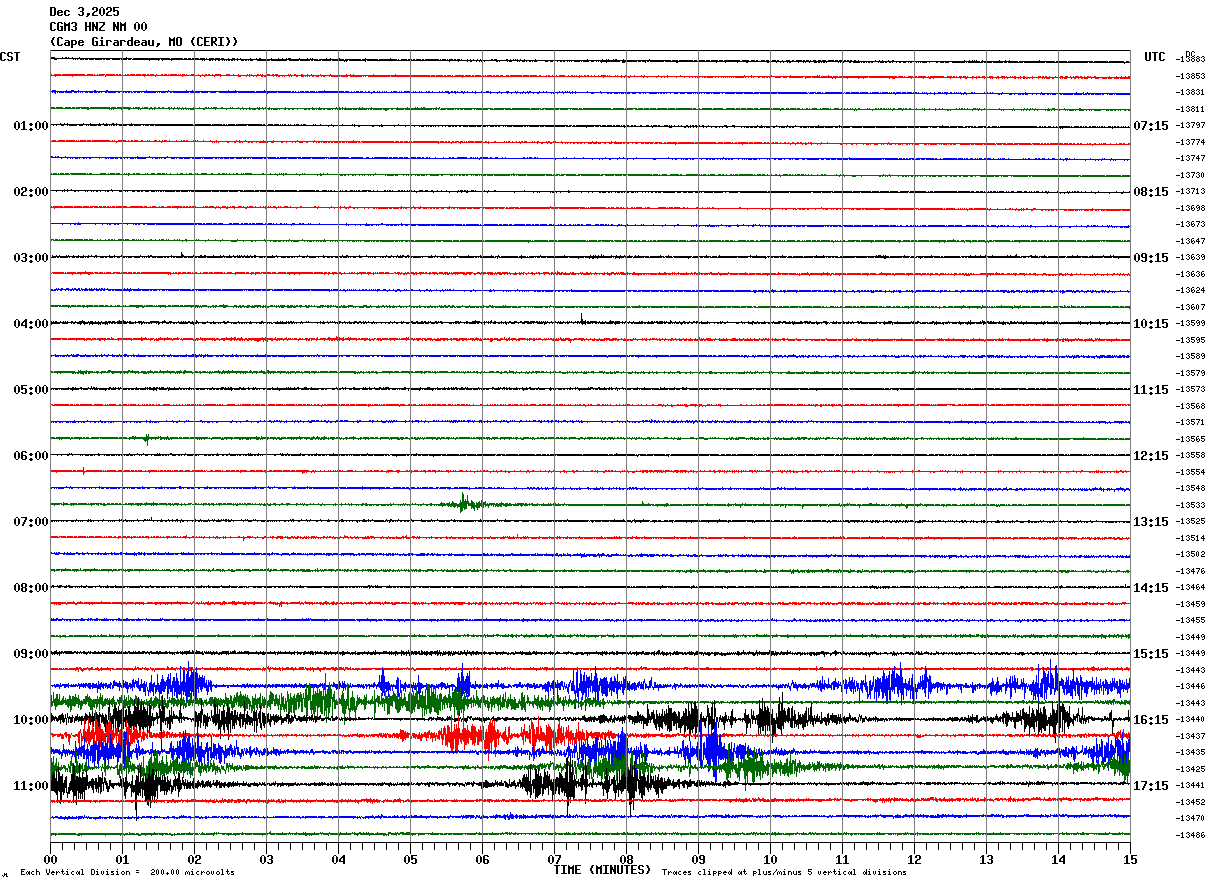Click the 11:00 CST hour label
The height and width of the screenshot is (886, 1210).
point(30,786)
